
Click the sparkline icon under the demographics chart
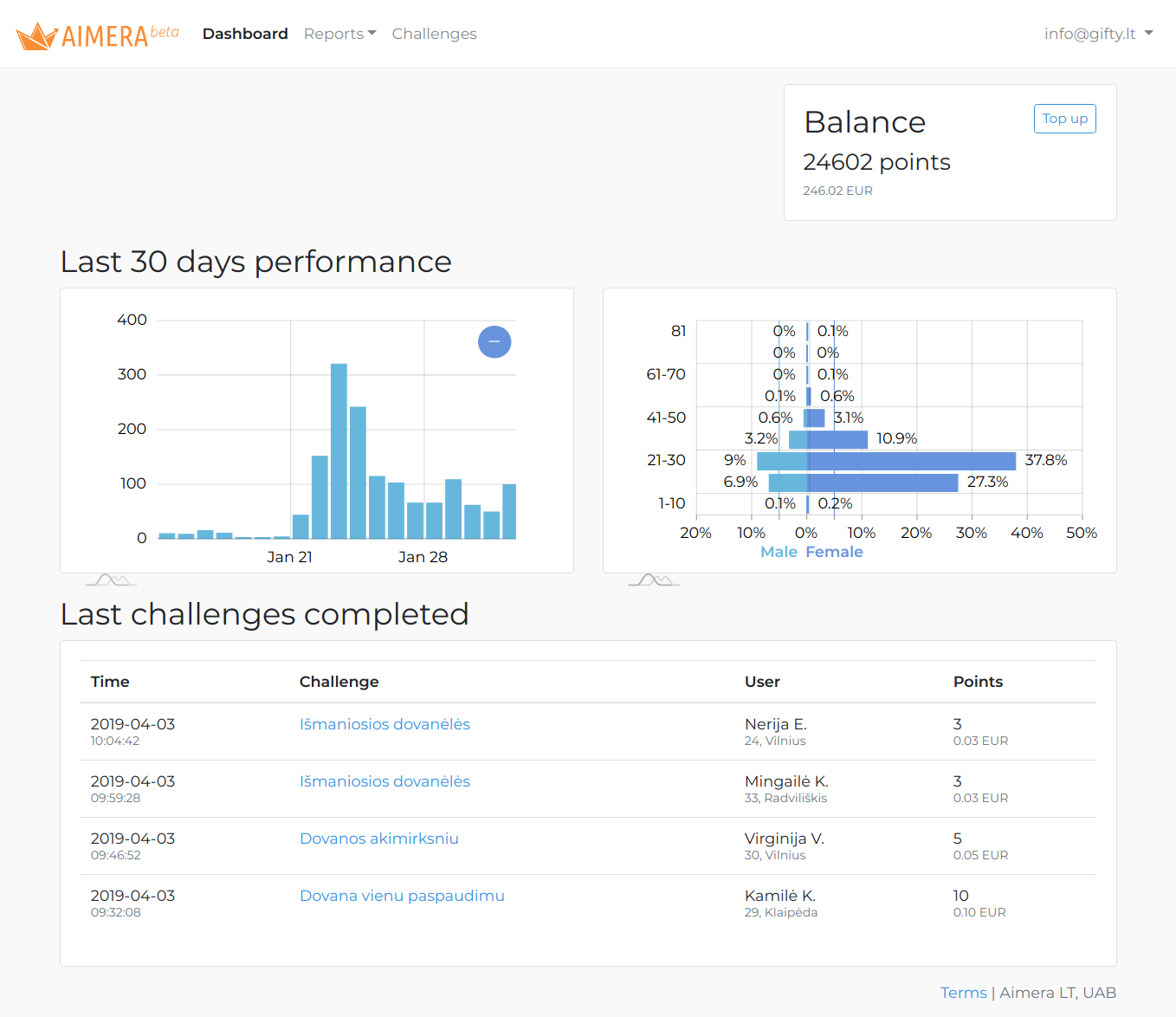tap(654, 579)
